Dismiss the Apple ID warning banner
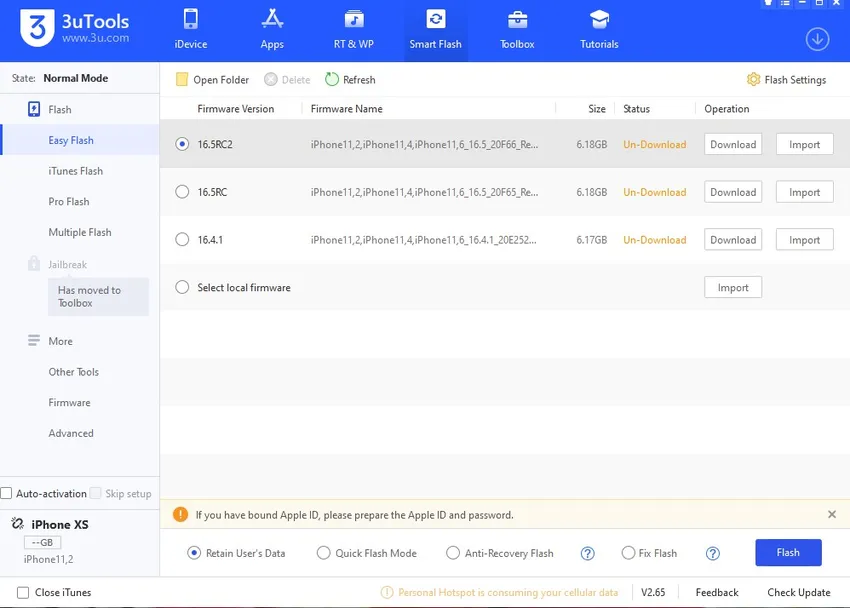850x608 pixels. (x=831, y=514)
